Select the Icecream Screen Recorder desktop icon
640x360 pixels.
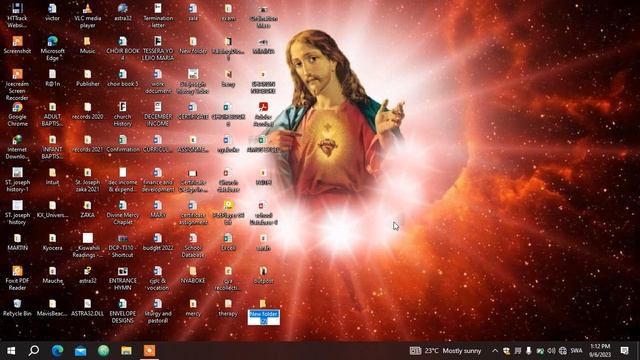(x=17, y=84)
